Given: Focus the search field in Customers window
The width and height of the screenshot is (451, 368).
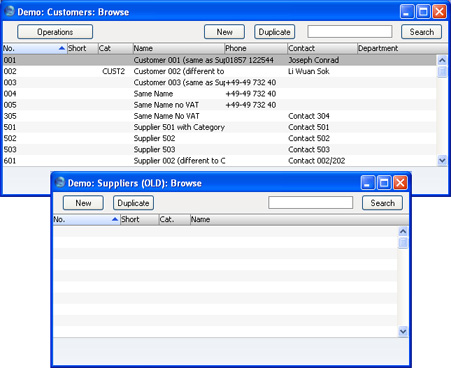Looking at the screenshot, I should pos(350,32).
